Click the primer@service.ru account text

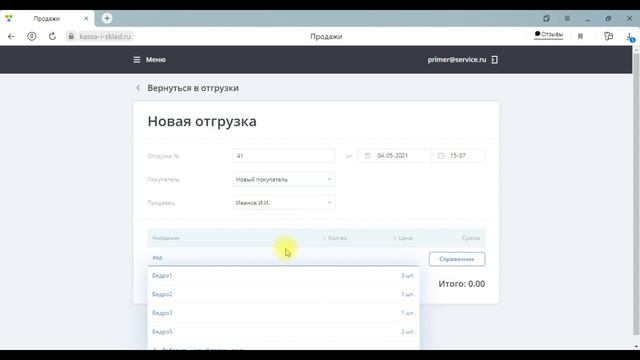457,60
